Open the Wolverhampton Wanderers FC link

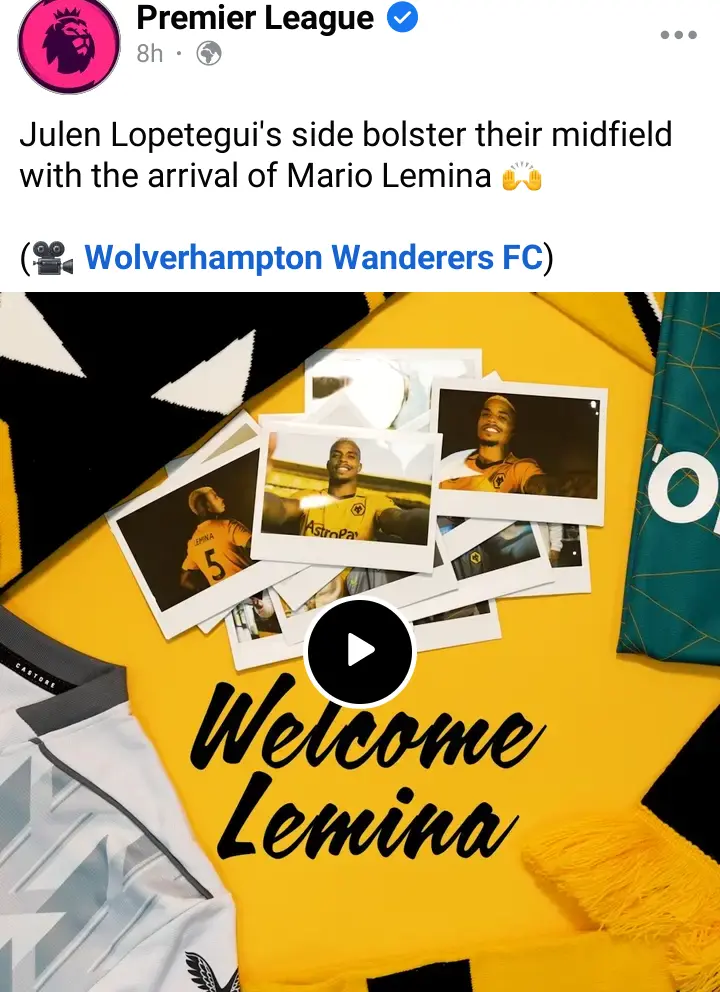(314, 257)
